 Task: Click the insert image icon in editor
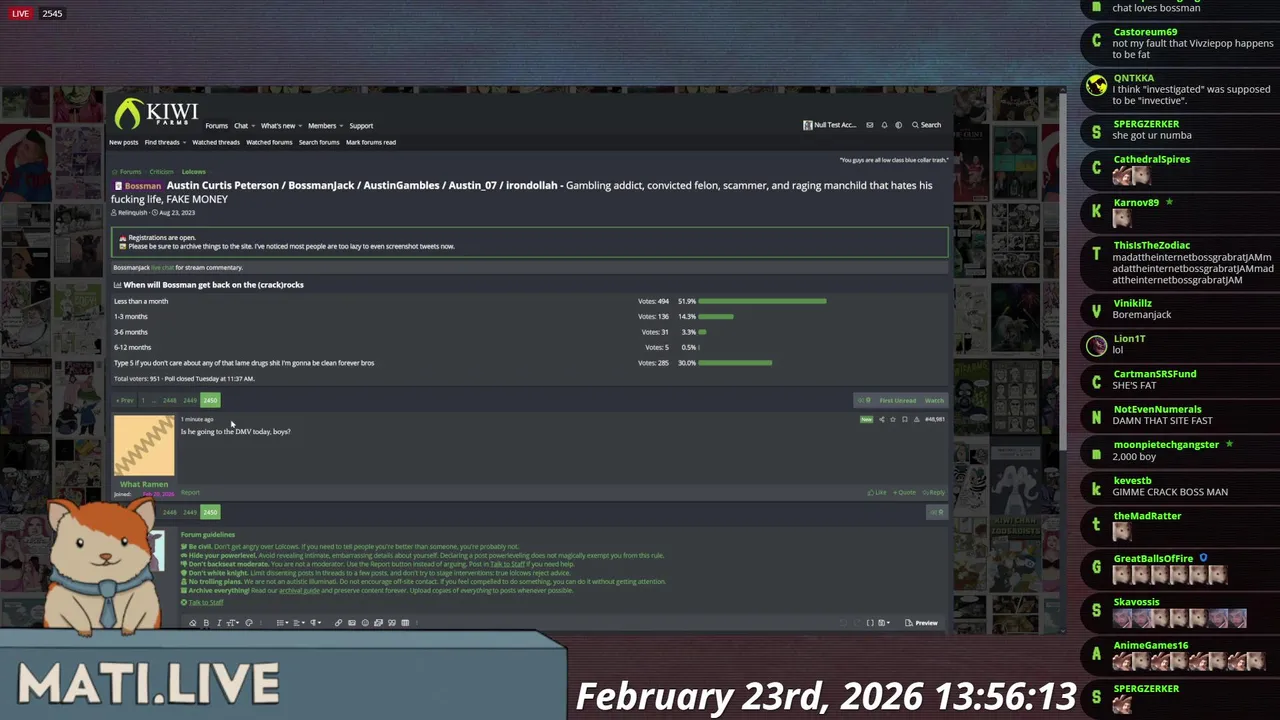[x=352, y=623]
